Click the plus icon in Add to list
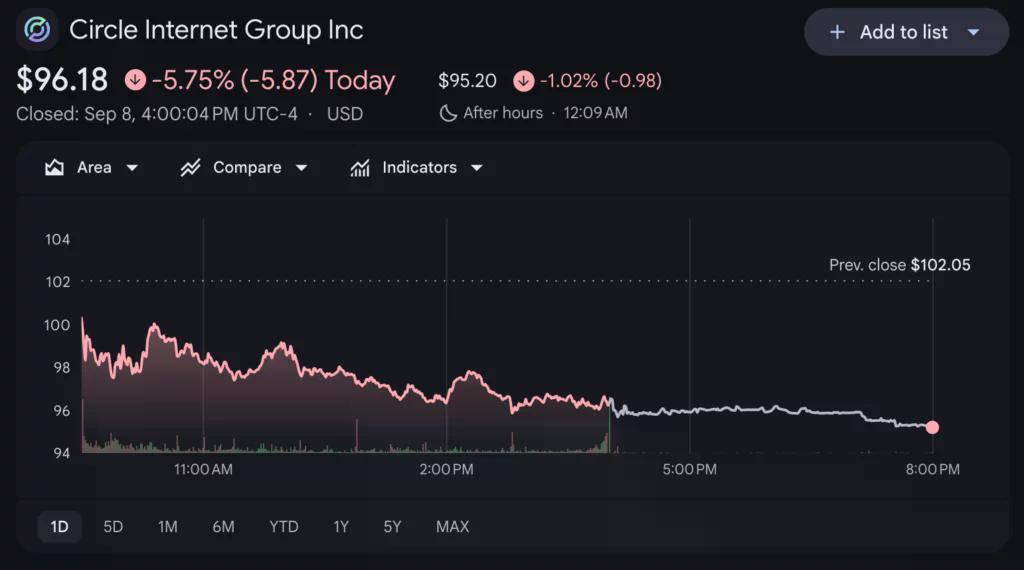Image resolution: width=1024 pixels, height=570 pixels. (x=837, y=32)
